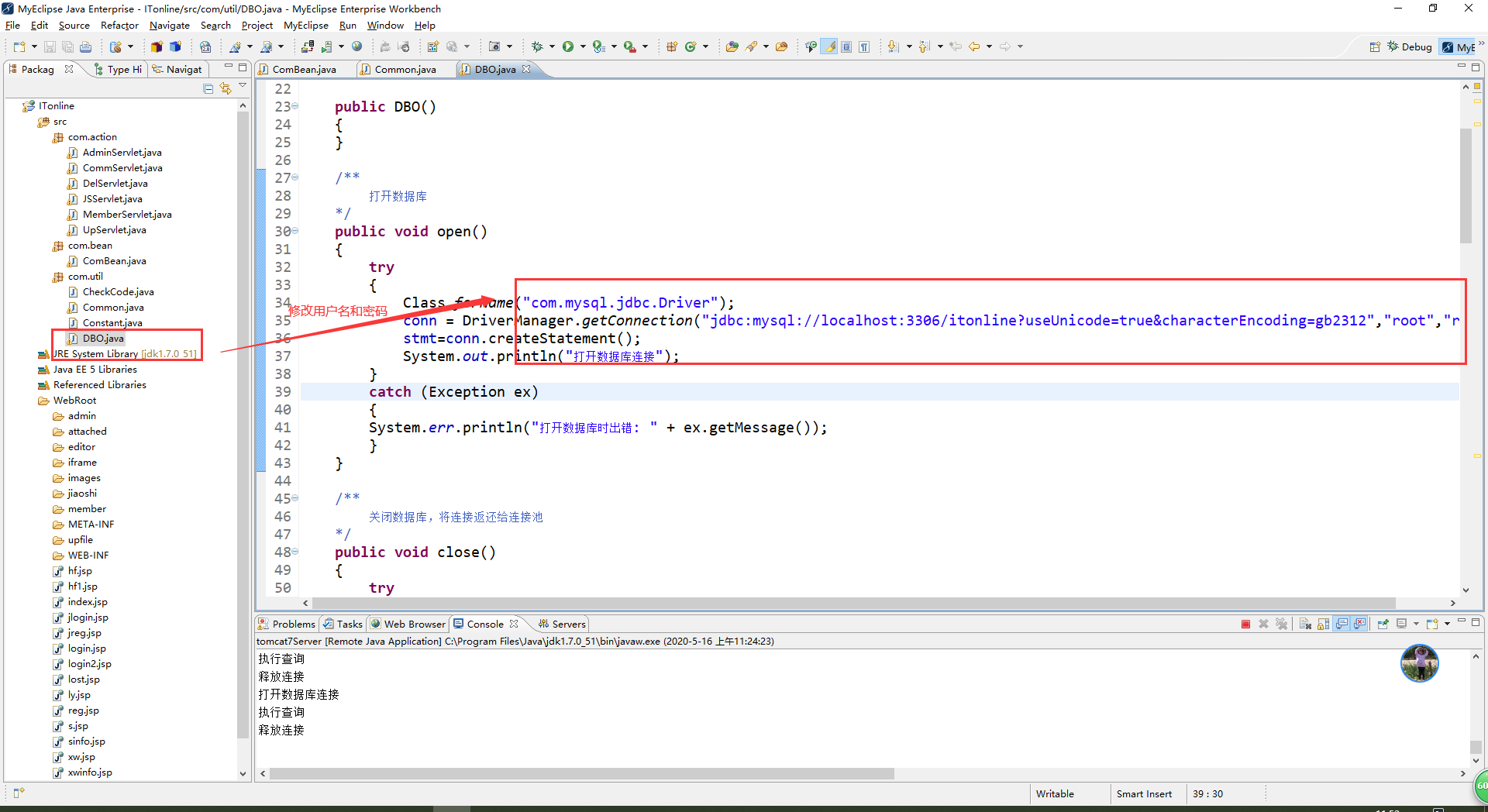The image size is (1488, 812).
Task: Terminate the running tomcat7Server in the Console
Action: 1245,624
